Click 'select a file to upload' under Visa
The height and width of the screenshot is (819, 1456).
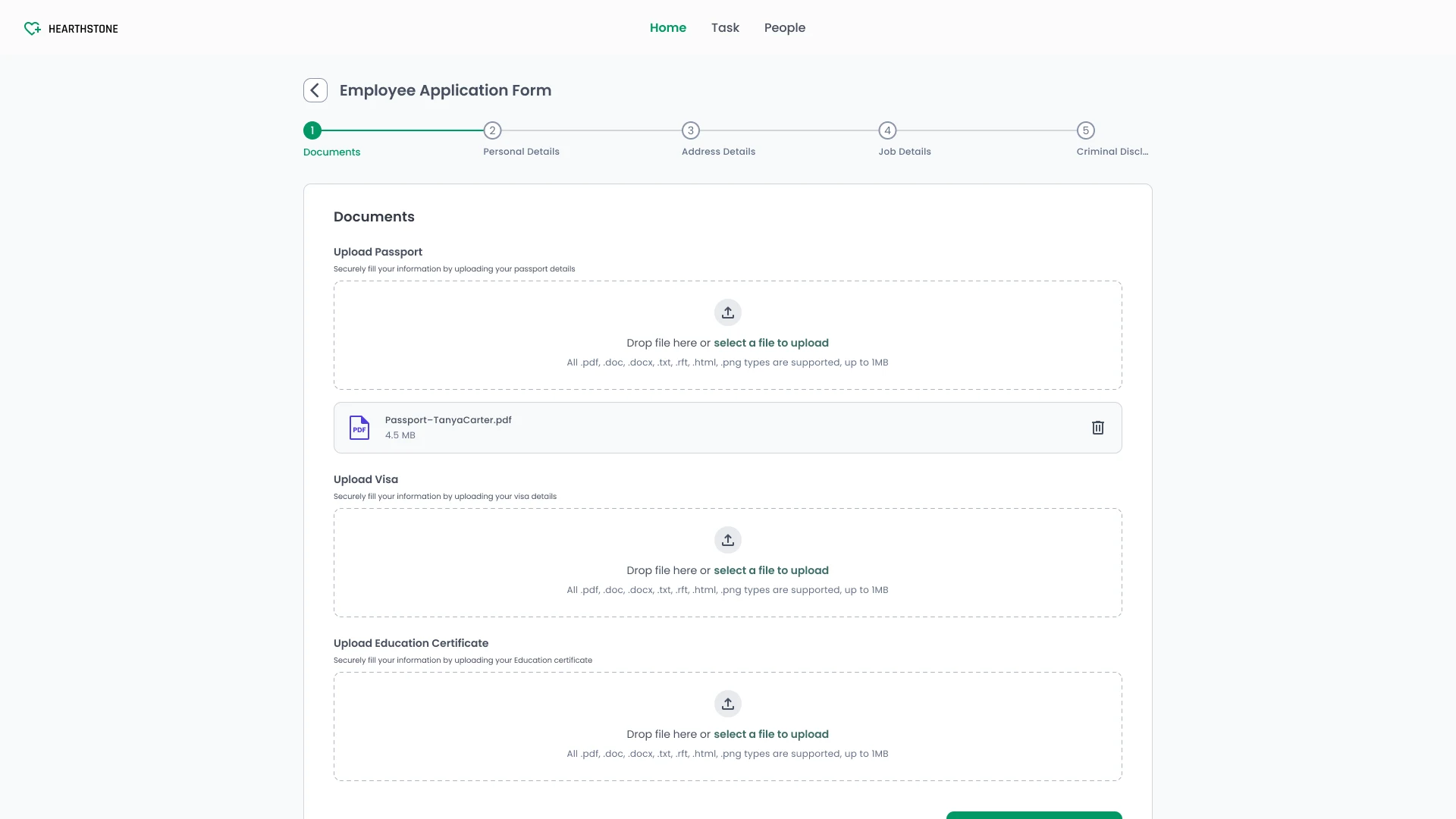(771, 570)
